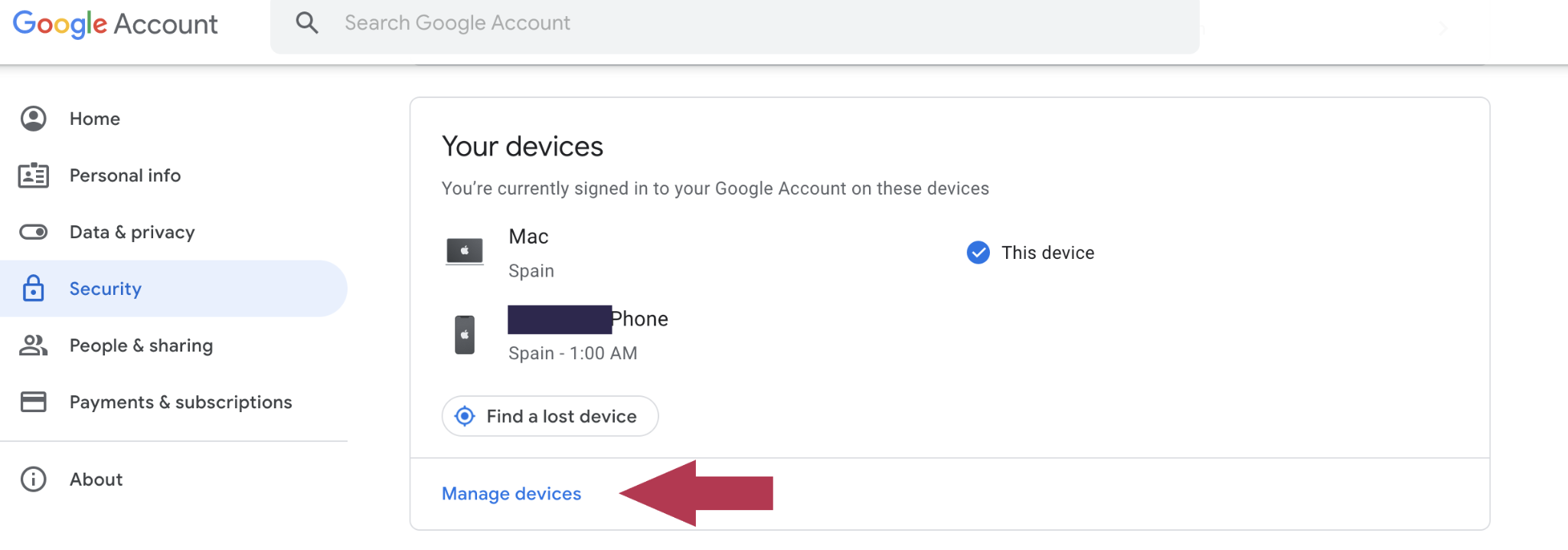Select the People & sharing icon
Image resolution: width=1568 pixels, height=550 pixels.
(33, 345)
